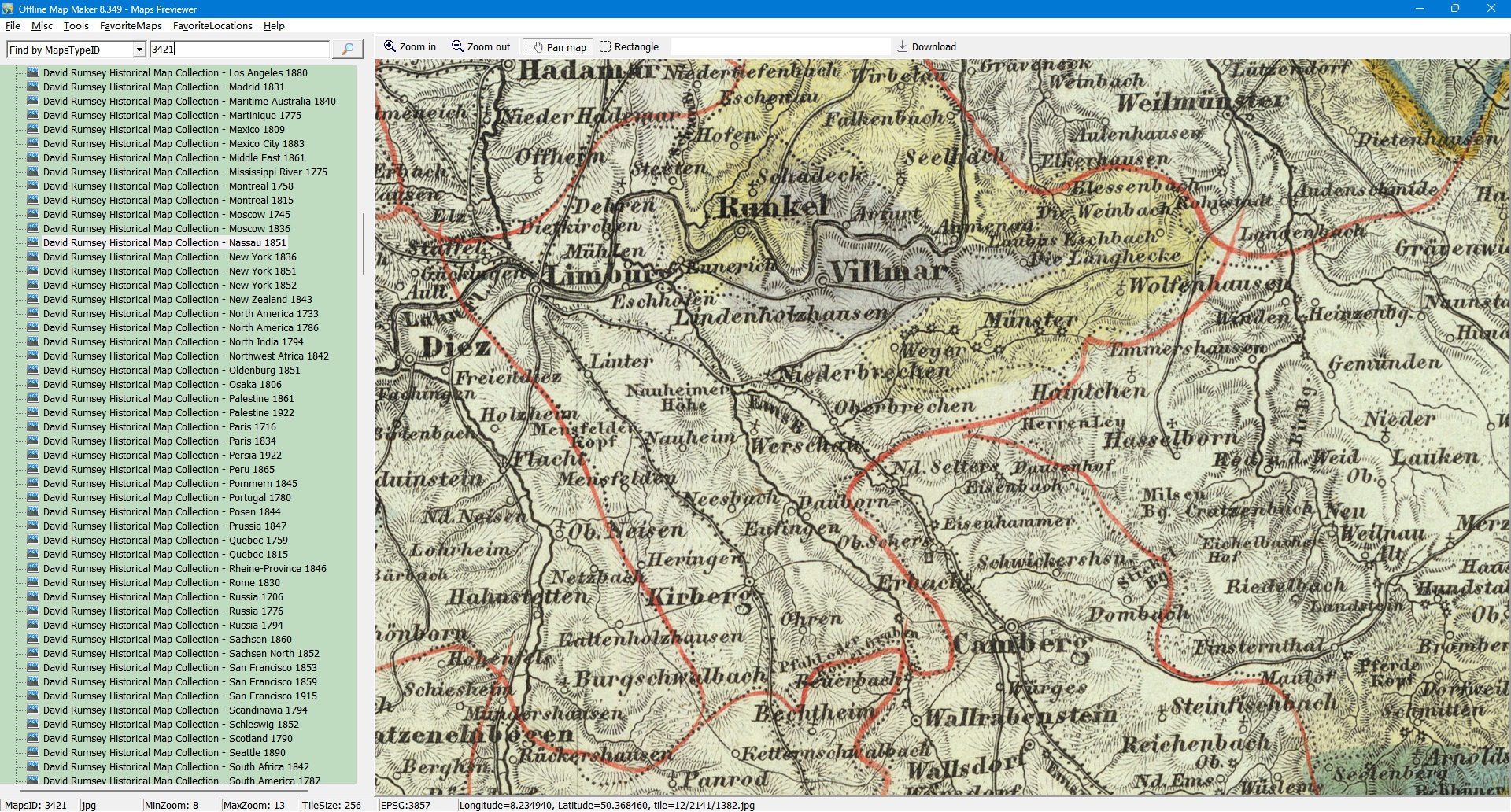The image size is (1511, 812).
Task: Select the San Francisco 1915 map entry
Action: click(179, 696)
